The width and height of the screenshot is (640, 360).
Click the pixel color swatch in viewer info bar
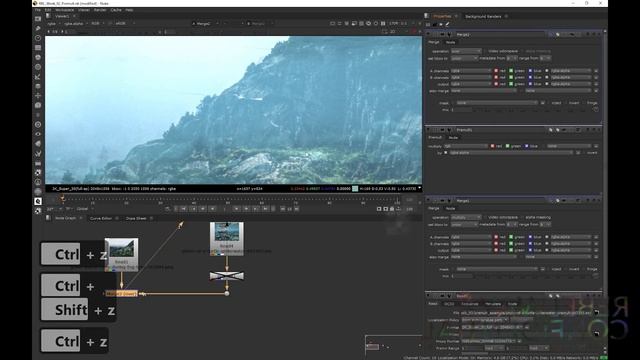pos(355,189)
